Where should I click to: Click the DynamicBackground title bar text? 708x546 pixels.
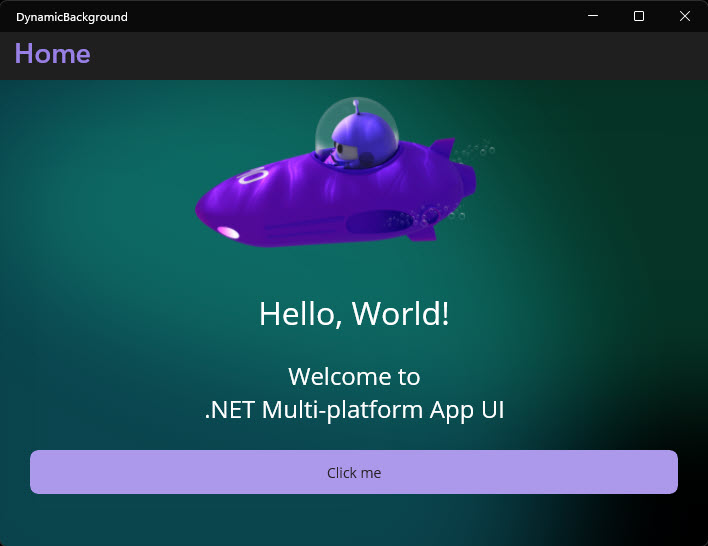pyautogui.click(x=72, y=17)
